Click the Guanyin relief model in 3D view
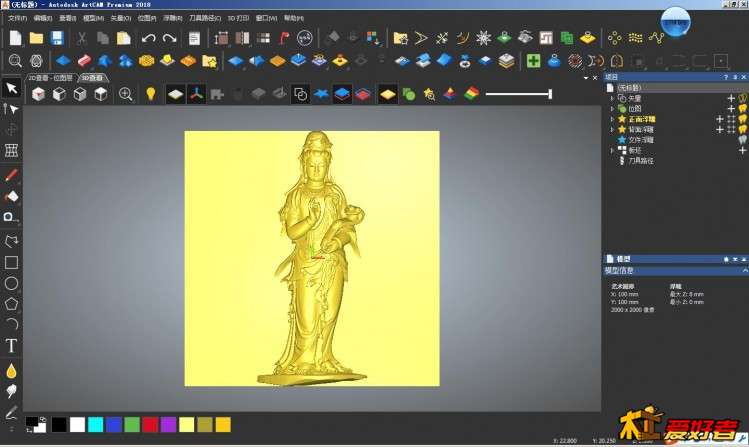 pyautogui.click(x=315, y=258)
